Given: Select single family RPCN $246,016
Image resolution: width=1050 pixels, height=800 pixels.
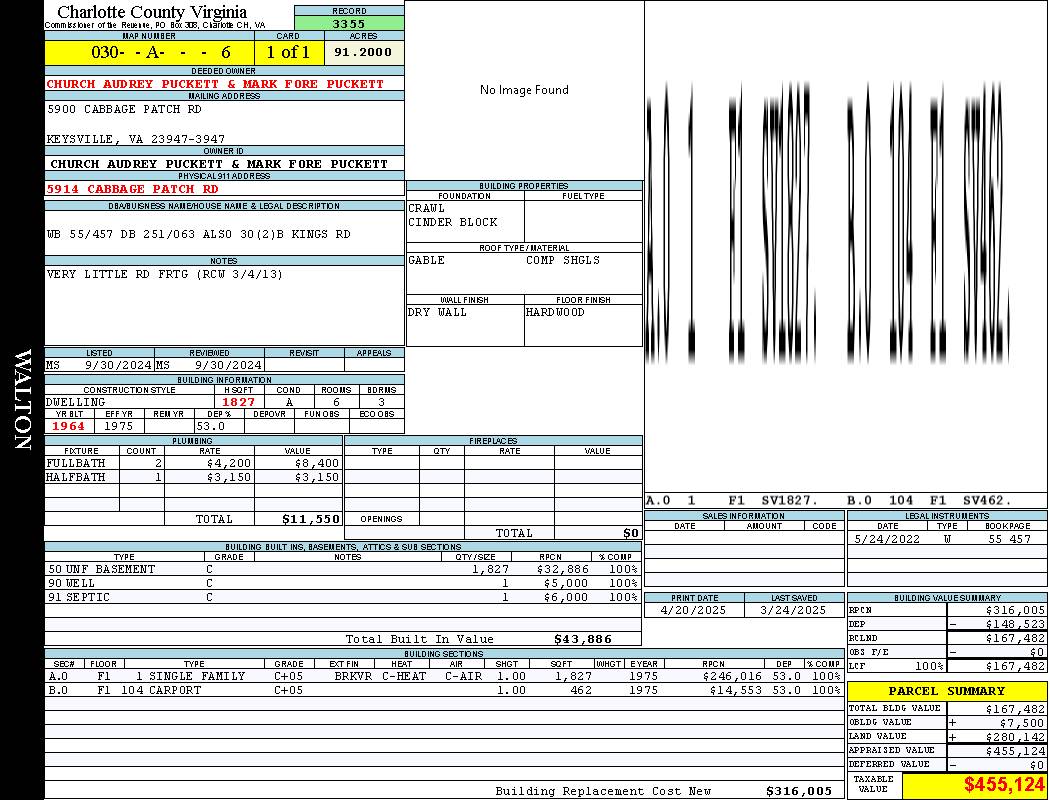Looking at the screenshot, I should pyautogui.click(x=732, y=676).
